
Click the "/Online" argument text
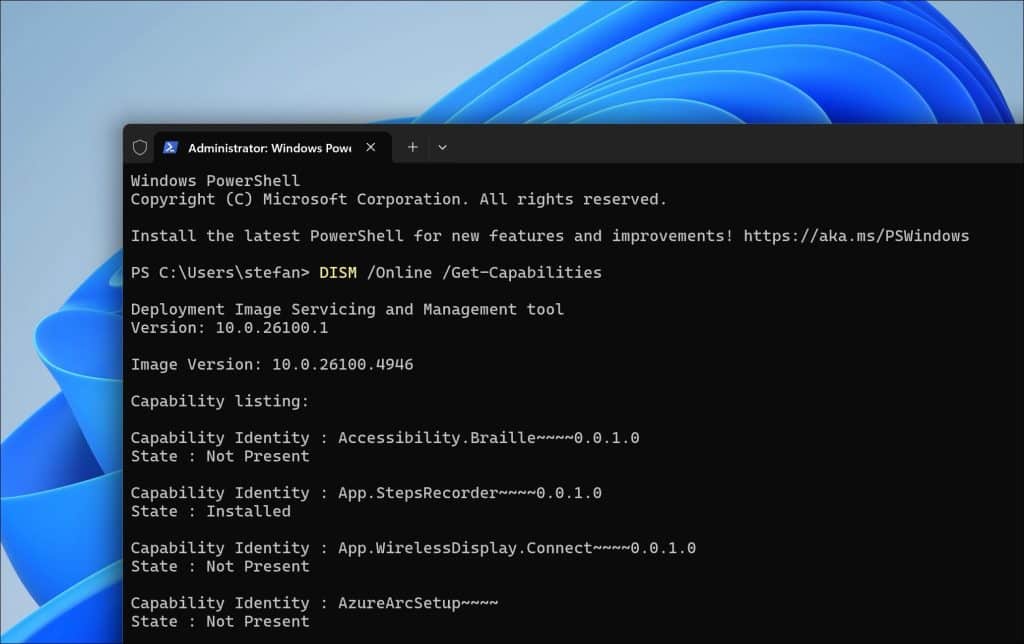pos(399,272)
